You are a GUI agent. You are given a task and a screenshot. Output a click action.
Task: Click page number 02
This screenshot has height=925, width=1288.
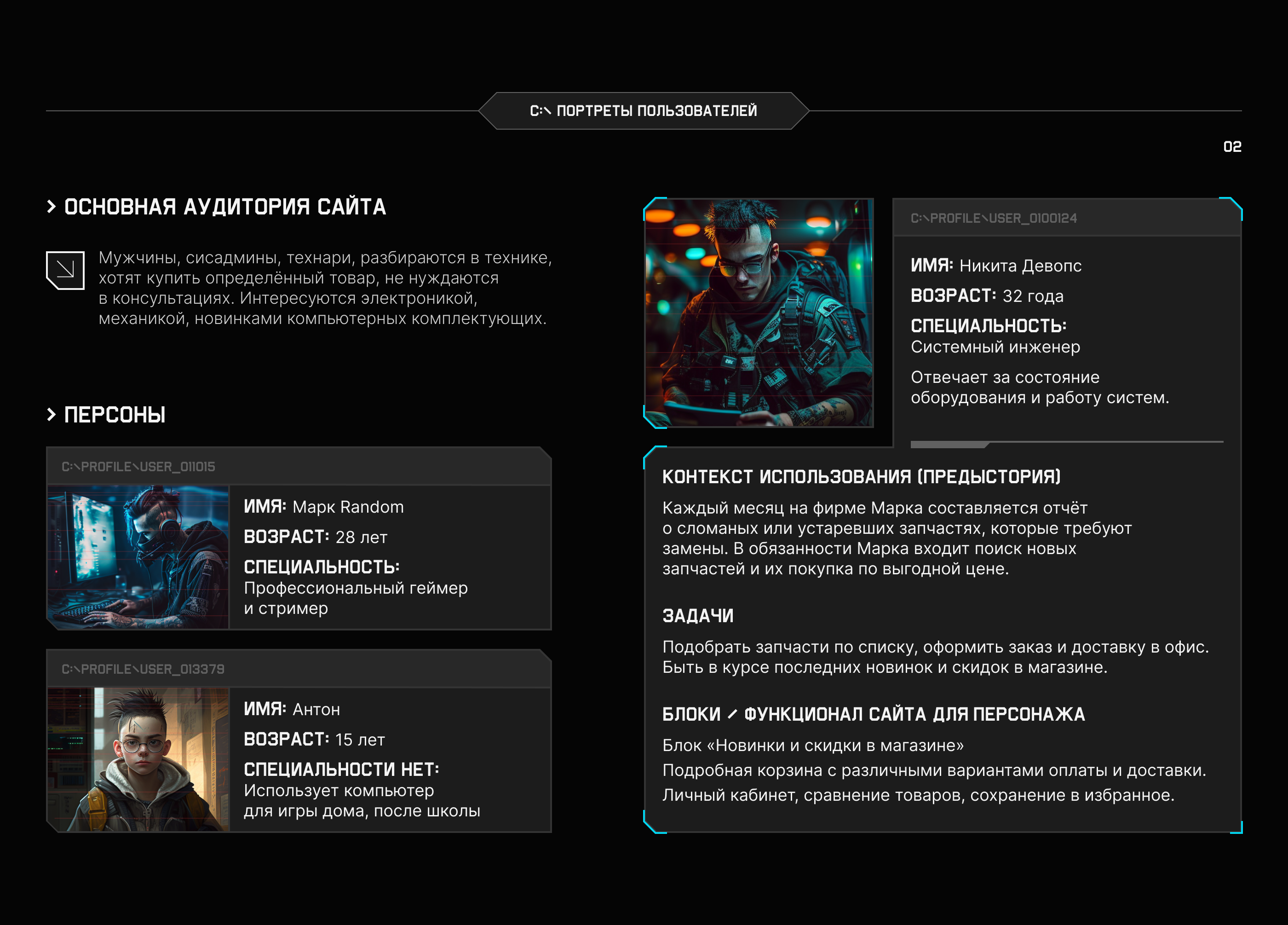pyautogui.click(x=1232, y=147)
